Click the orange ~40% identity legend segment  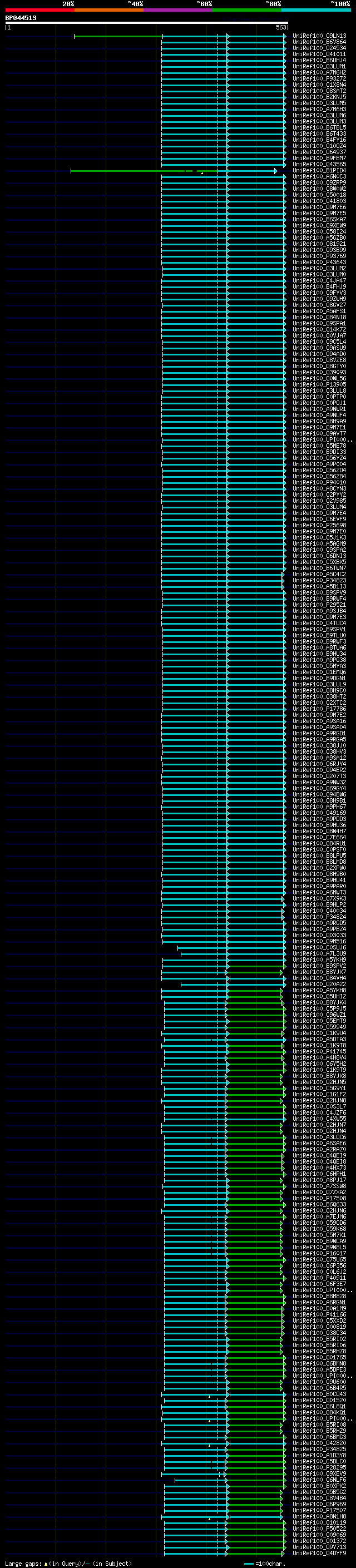click(109, 10)
